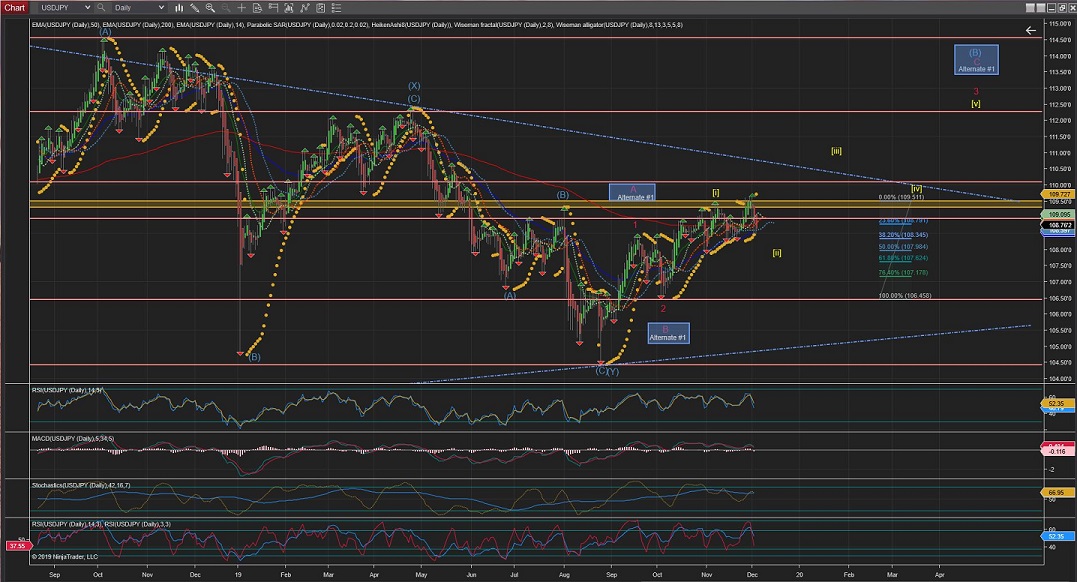
Task: Click the 100.00% (106.458) Fibonacci label
Action: [905, 296]
